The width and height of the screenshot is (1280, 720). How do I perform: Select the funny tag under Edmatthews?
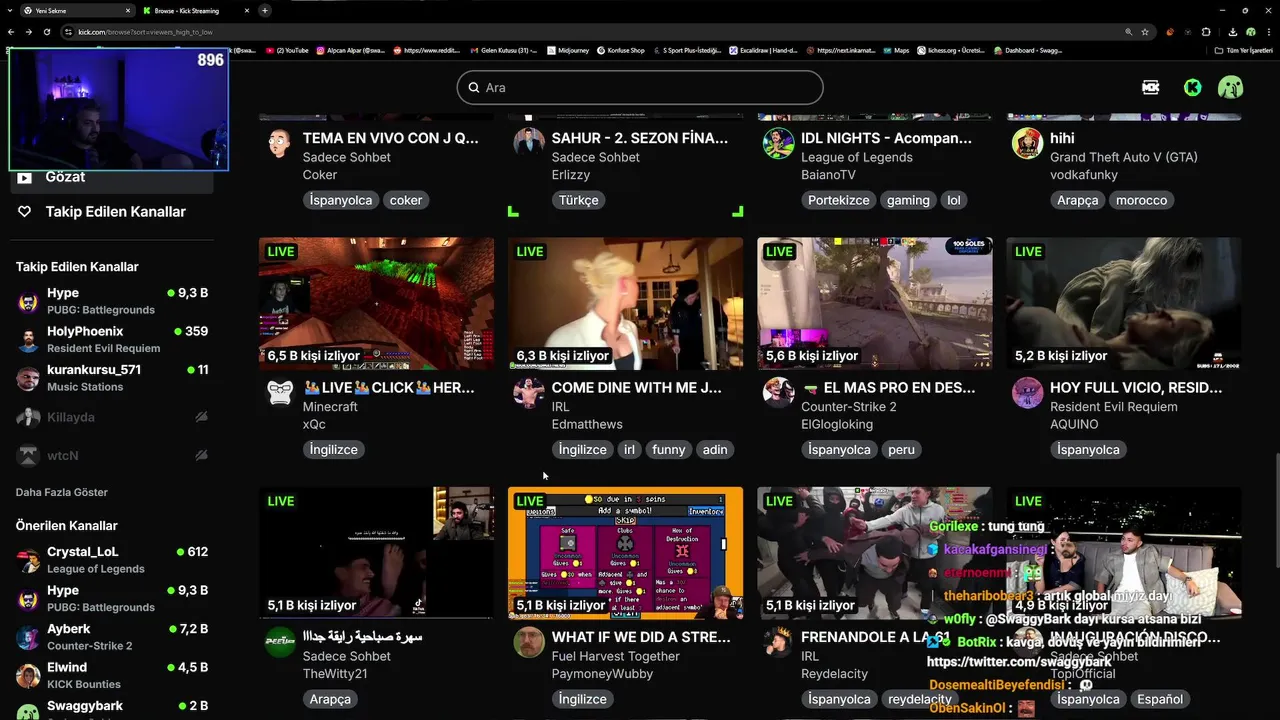669,450
